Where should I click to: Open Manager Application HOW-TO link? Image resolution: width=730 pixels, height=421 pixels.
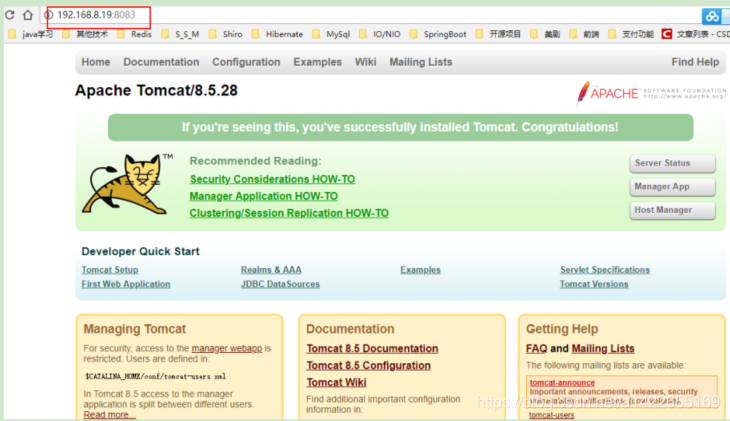[264, 196]
